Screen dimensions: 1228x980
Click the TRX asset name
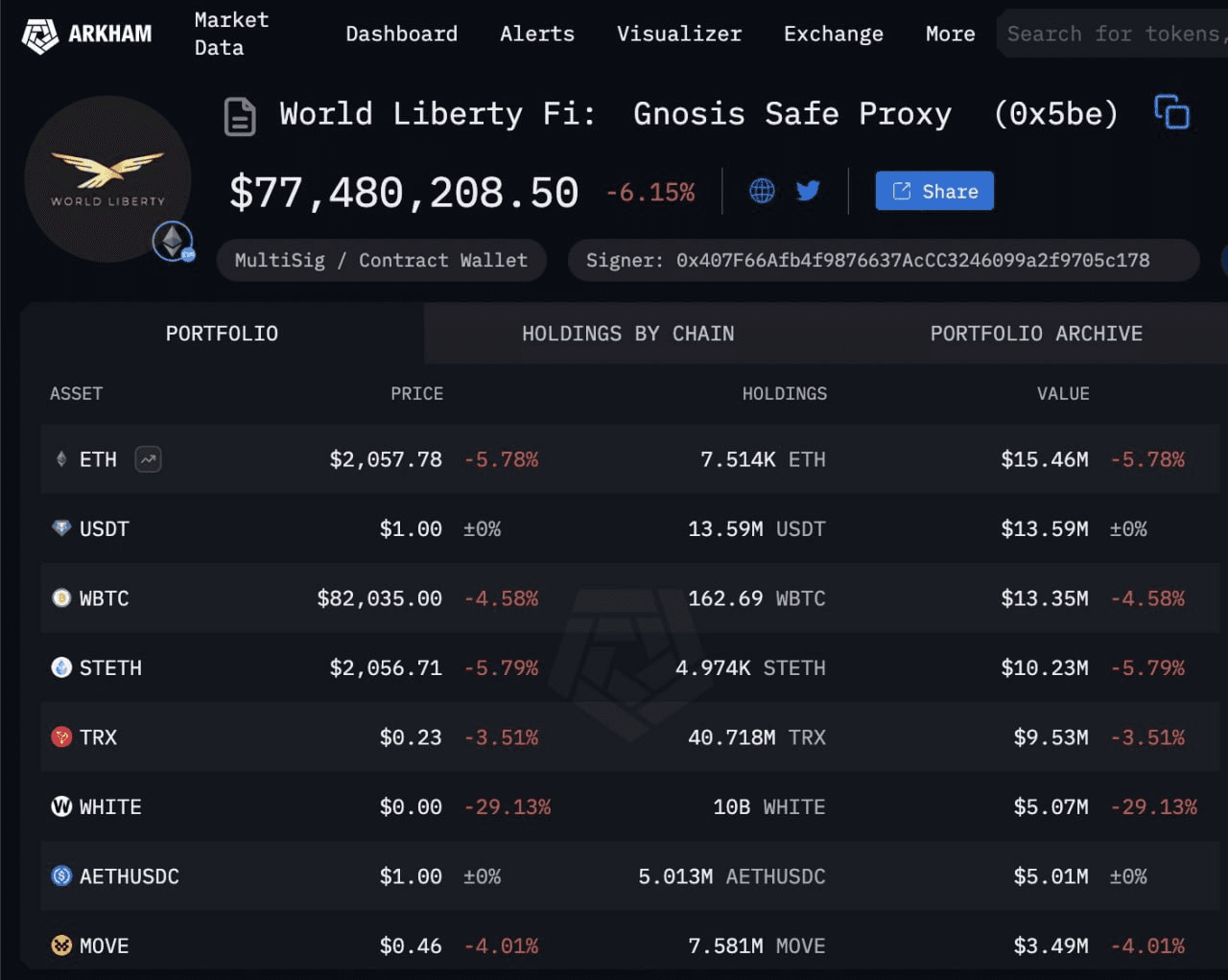coord(98,737)
